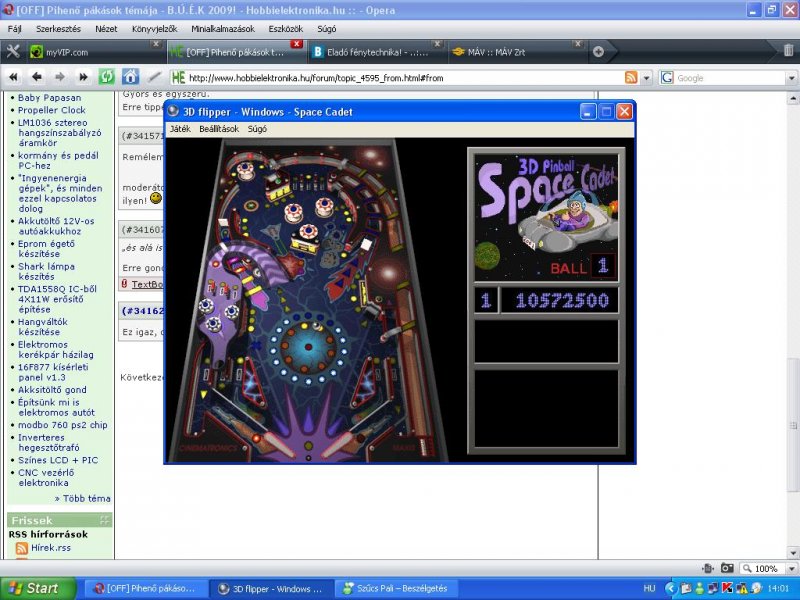Open the Akksitöltő gond link
Screen dimensions: 800x600
(x=52, y=390)
